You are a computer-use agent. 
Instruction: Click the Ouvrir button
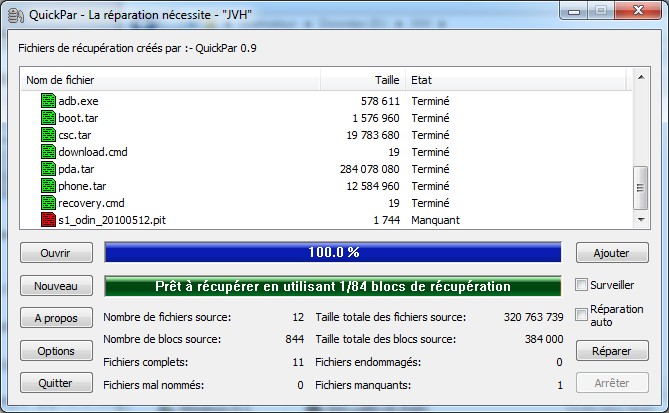(56, 253)
